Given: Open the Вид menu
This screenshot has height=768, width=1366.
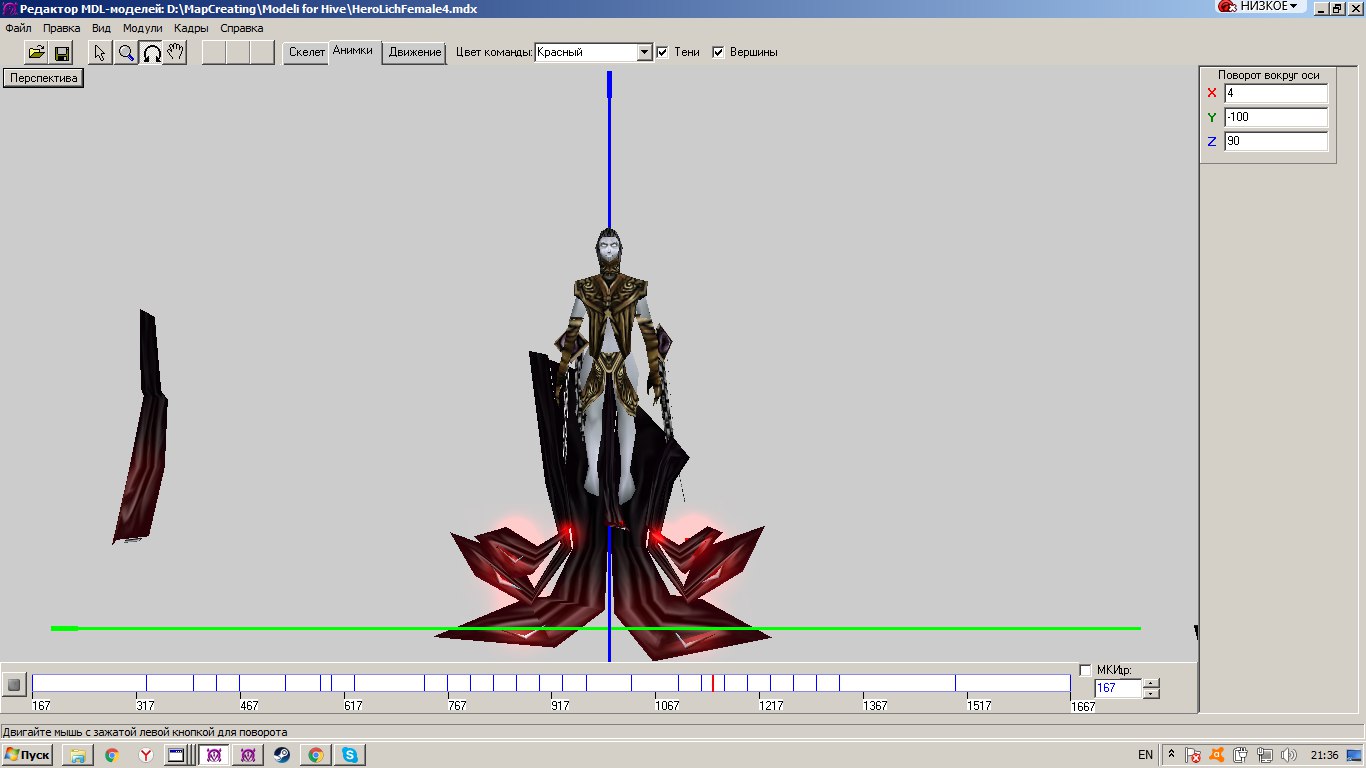Looking at the screenshot, I should (101, 28).
